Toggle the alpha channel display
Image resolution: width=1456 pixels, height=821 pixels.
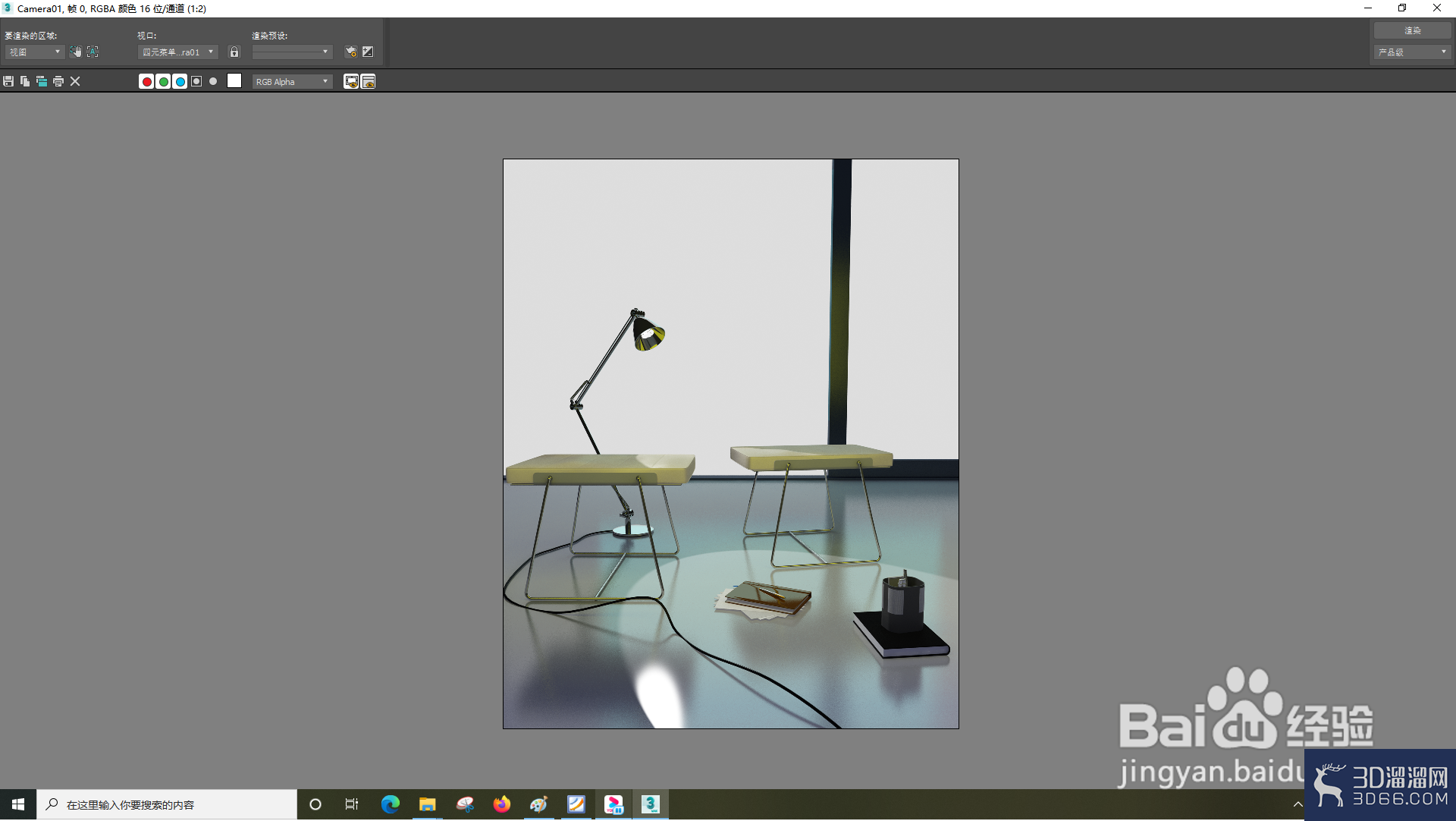coord(196,82)
